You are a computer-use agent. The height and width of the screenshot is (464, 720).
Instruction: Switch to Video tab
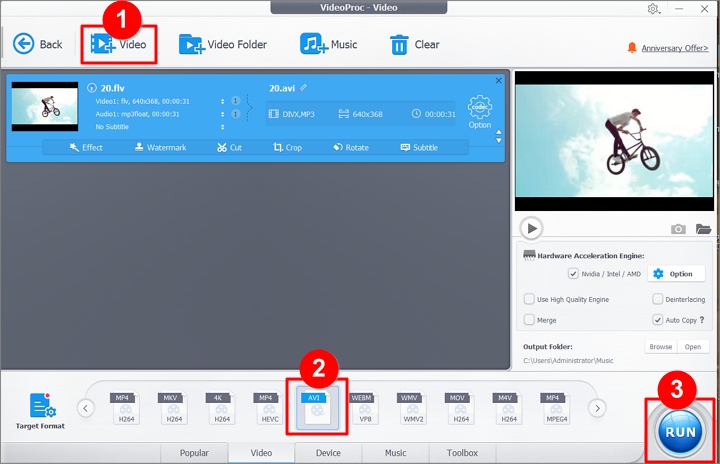point(261,453)
